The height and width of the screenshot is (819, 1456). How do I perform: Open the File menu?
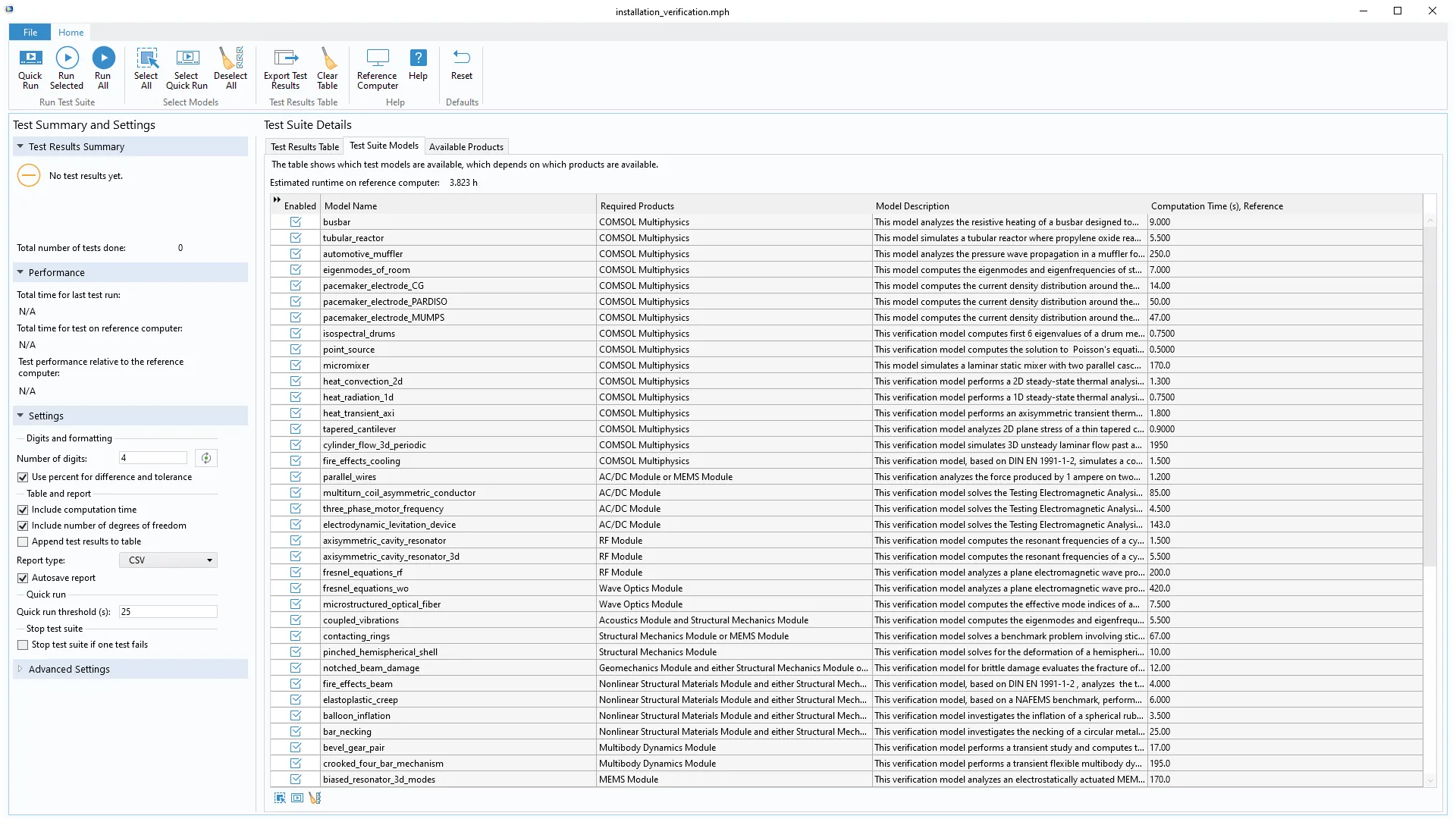[x=30, y=33]
